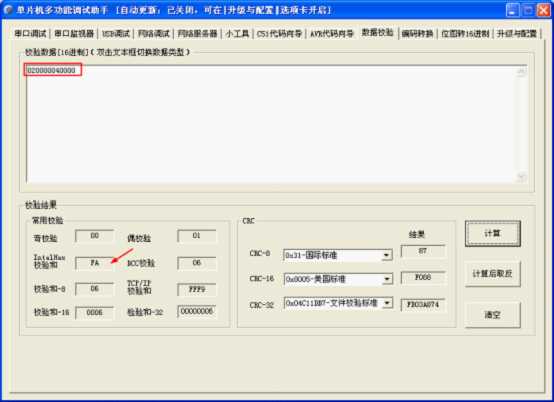Switch to the C51代码向导 tab
The width and height of the screenshot is (554, 402).
coord(279,34)
